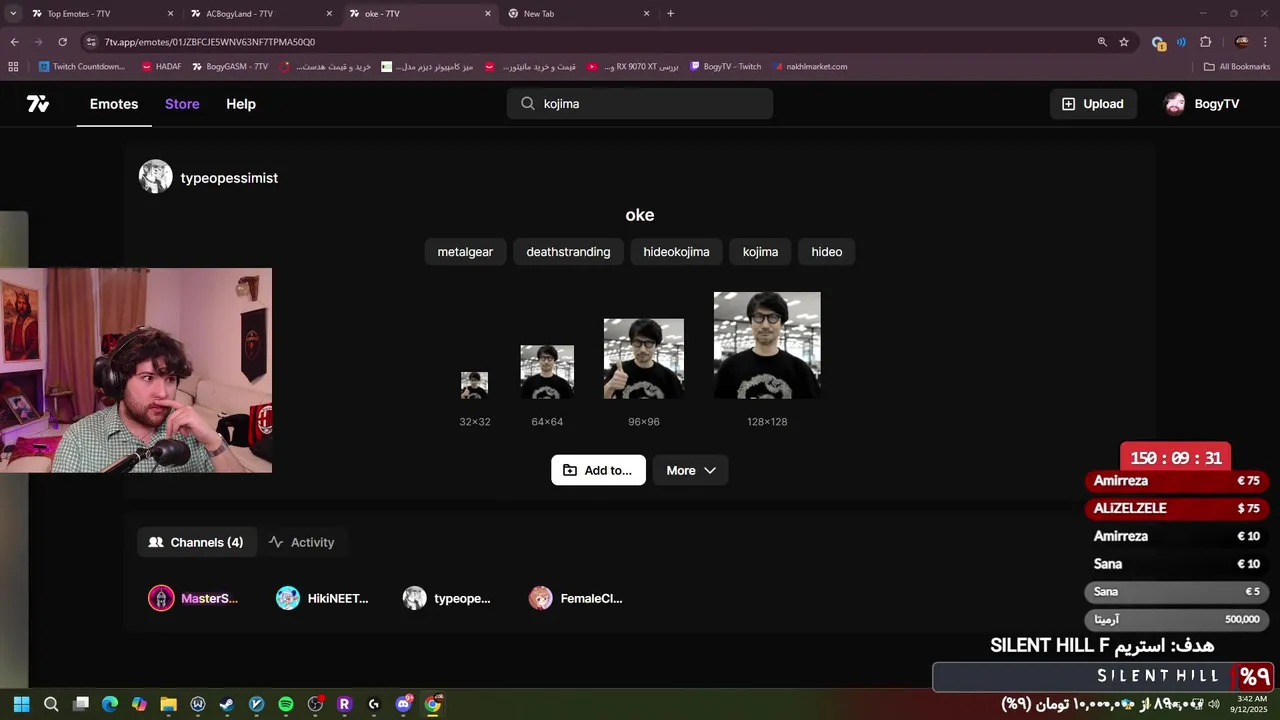1280x720 pixels.
Task: Open the 7TV logo home link
Action: (38, 104)
